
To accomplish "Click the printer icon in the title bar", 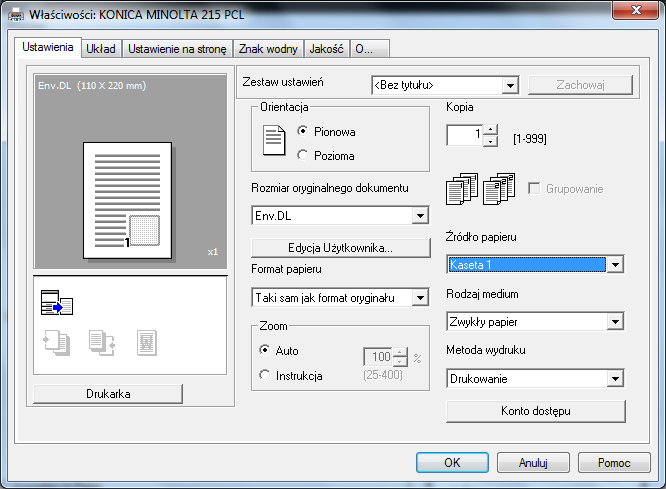I will 16,16.
